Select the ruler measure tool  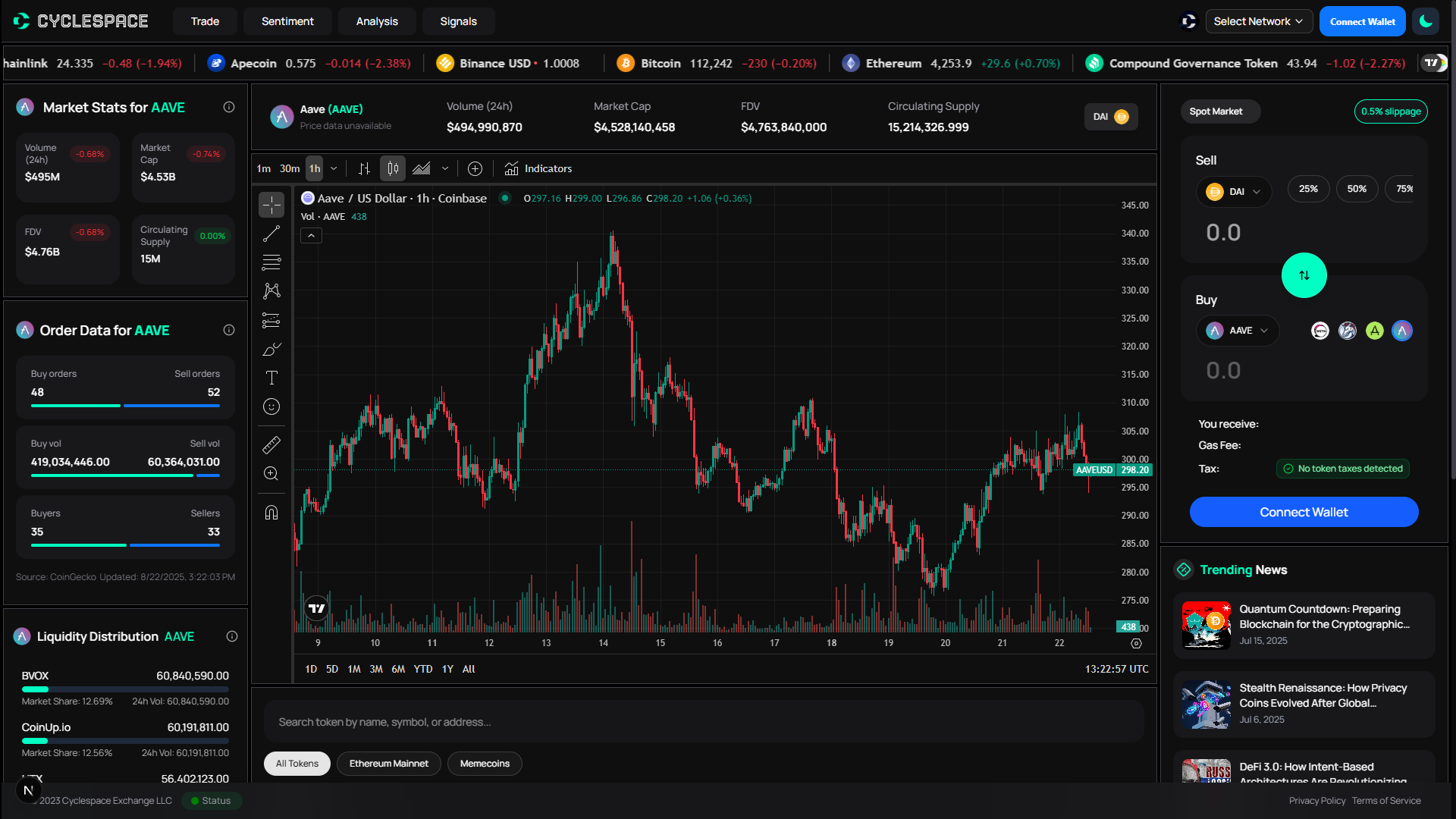(x=271, y=445)
